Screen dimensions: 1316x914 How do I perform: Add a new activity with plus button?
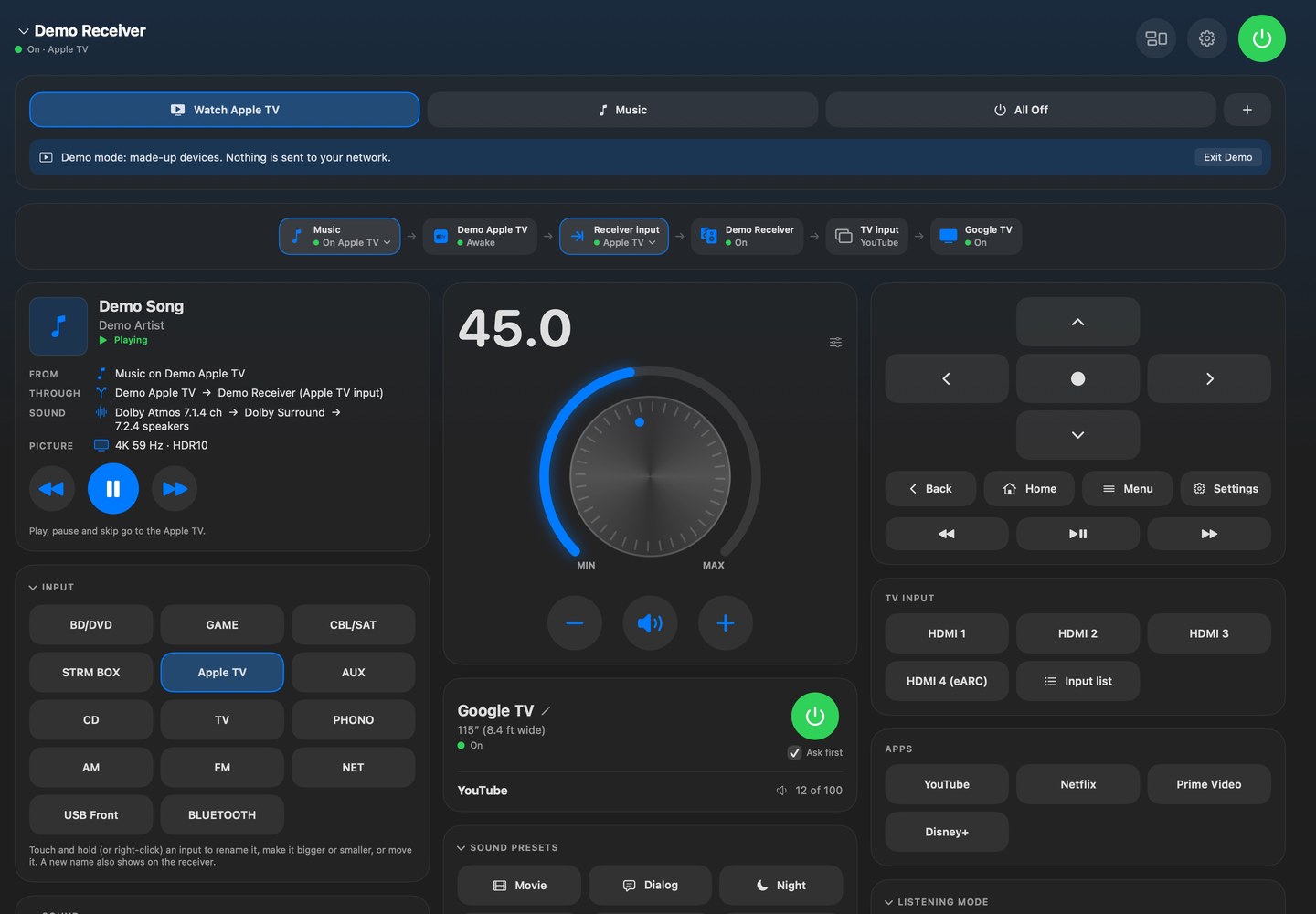click(x=1247, y=110)
